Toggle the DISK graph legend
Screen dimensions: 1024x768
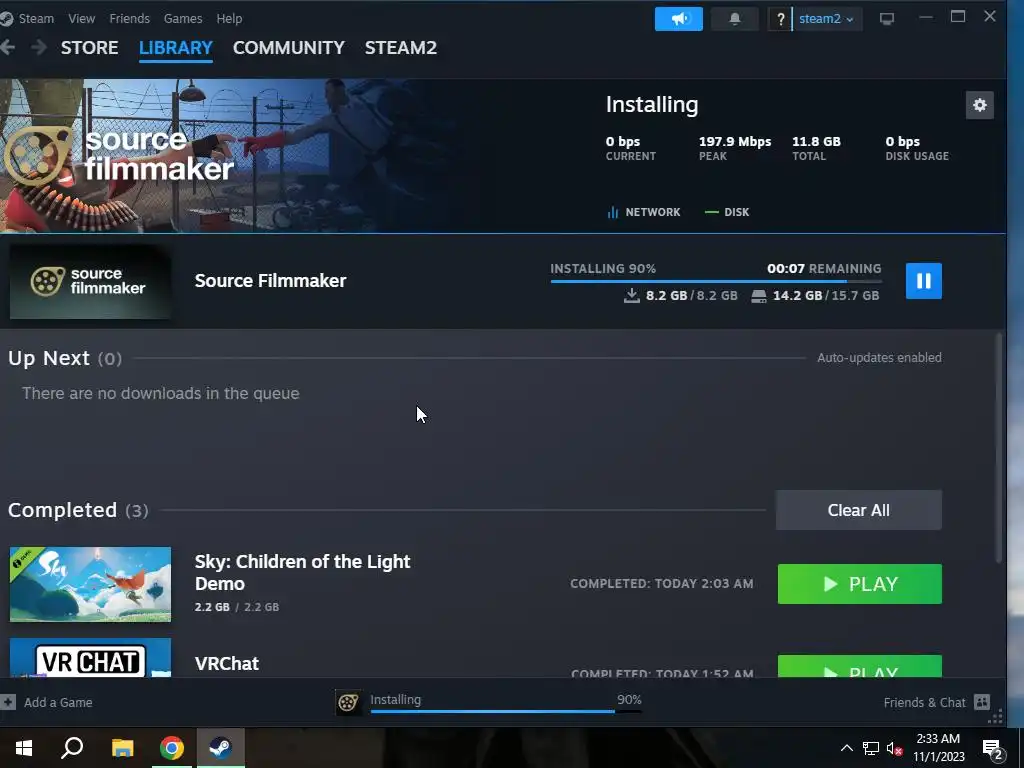pyautogui.click(x=727, y=212)
